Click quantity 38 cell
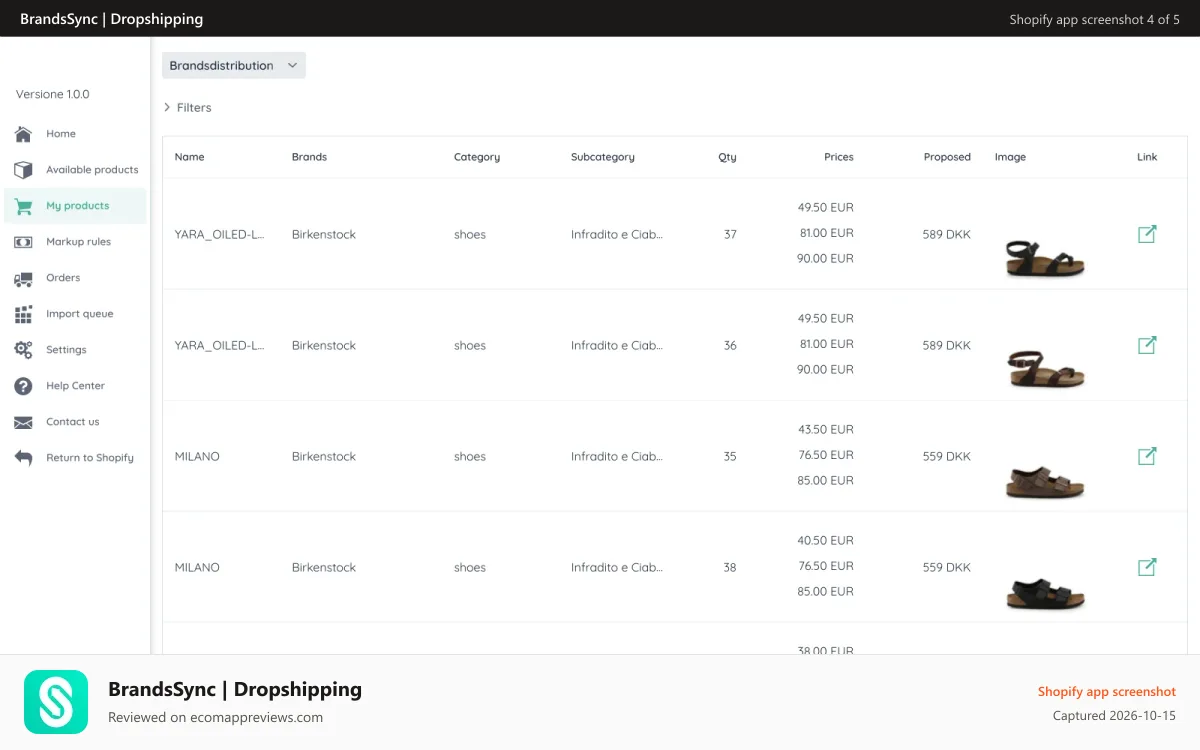Image resolution: width=1200 pixels, height=750 pixels. pos(730,567)
